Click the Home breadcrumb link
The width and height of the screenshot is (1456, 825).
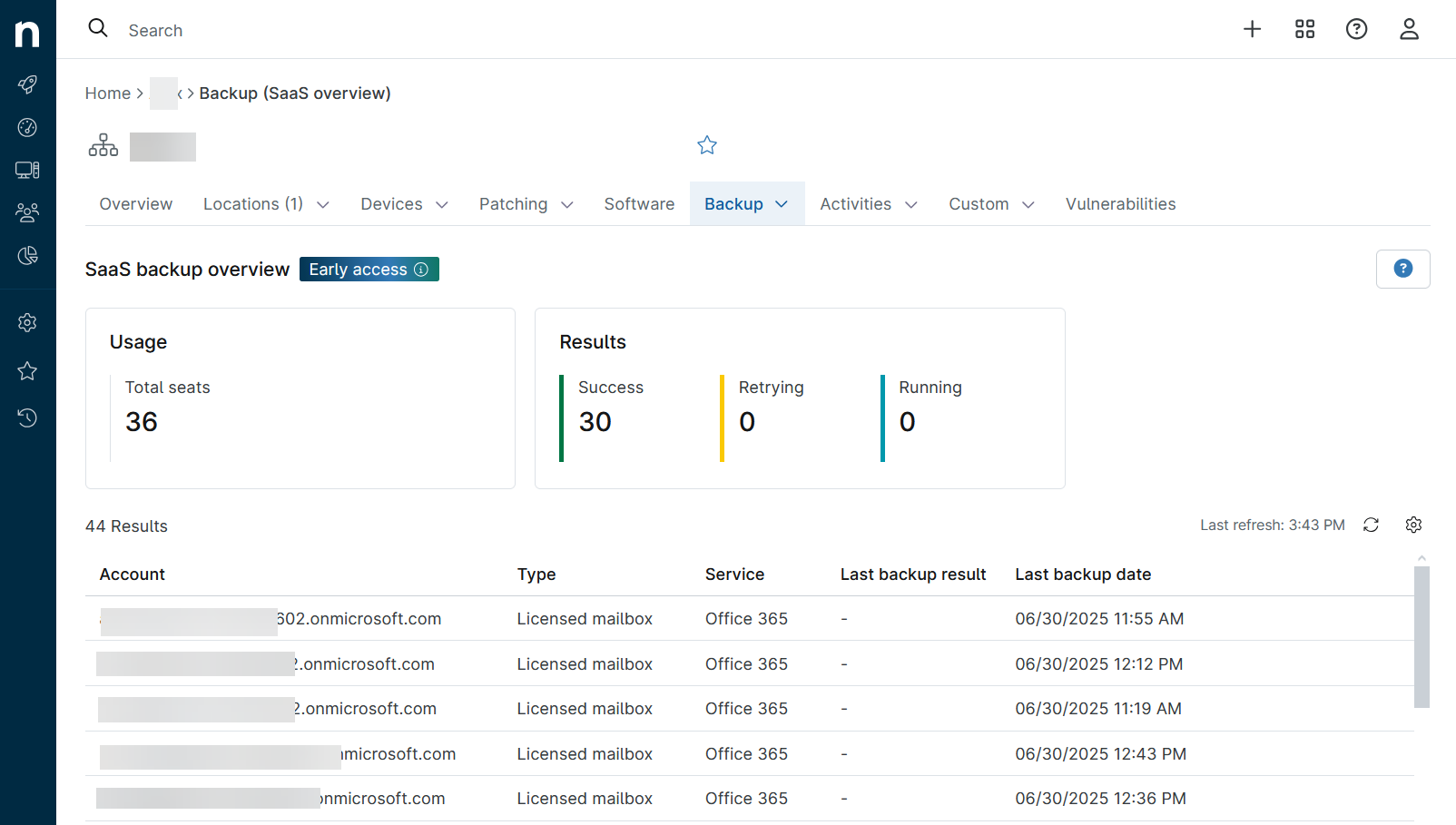pyautogui.click(x=108, y=93)
